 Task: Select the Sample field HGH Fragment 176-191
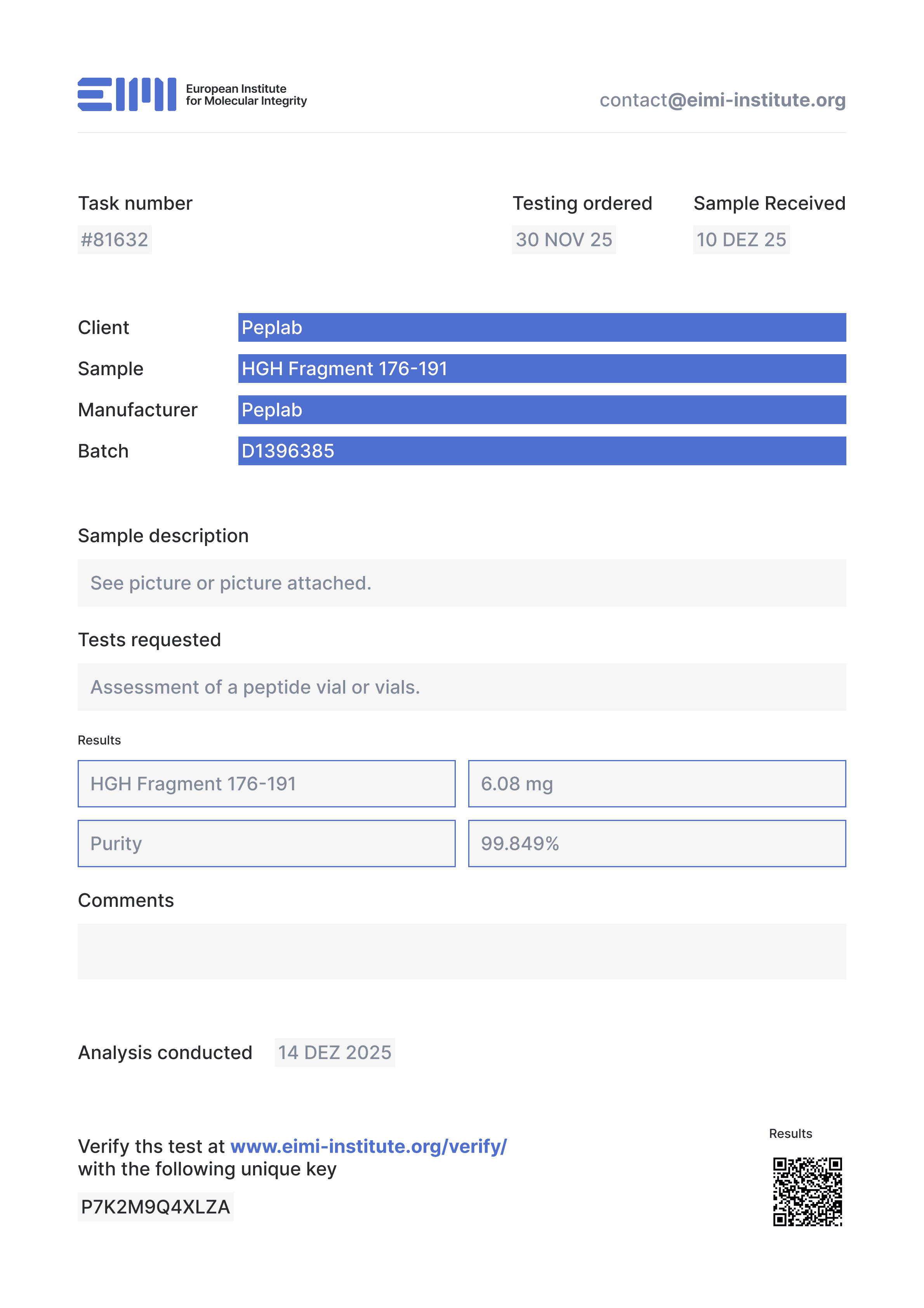pos(541,369)
